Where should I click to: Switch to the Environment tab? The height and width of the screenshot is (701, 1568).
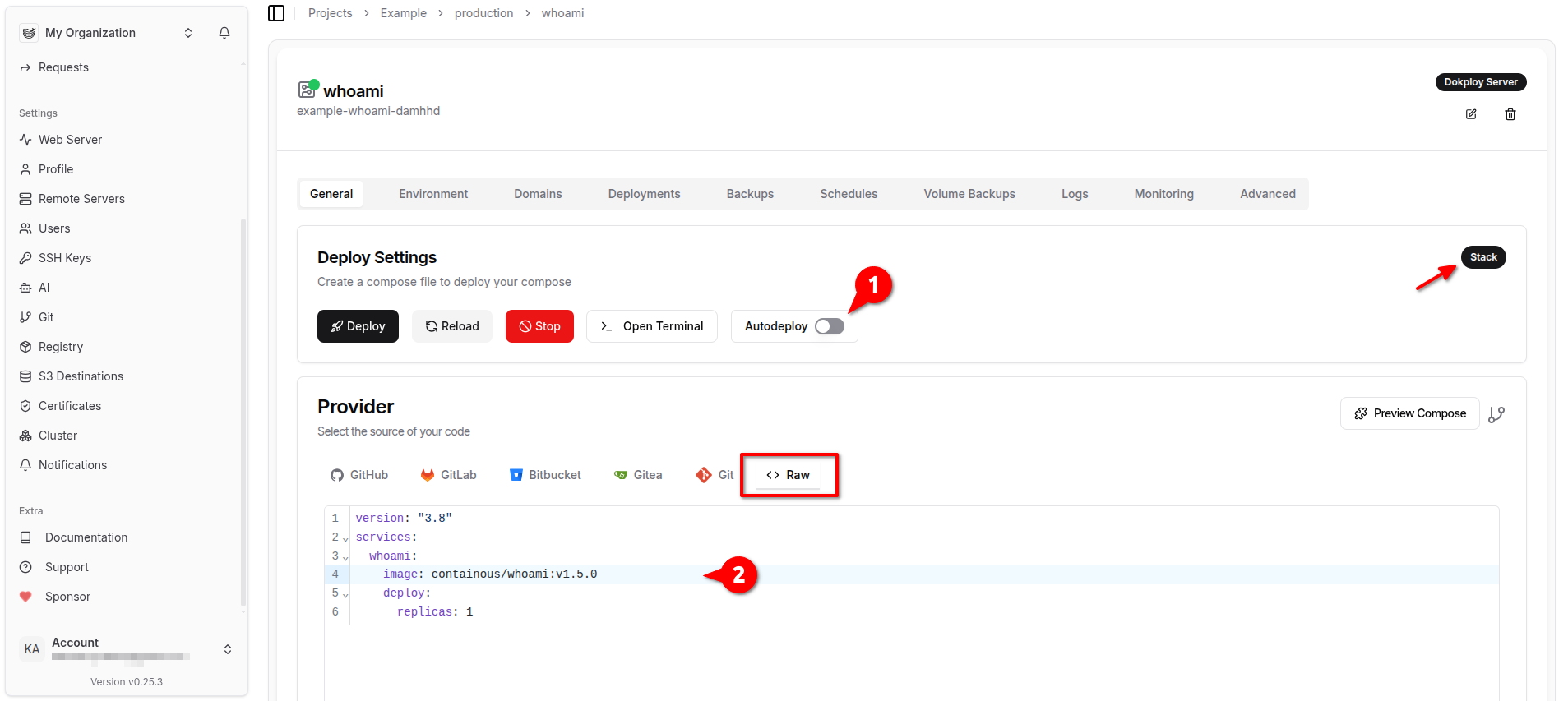pyautogui.click(x=433, y=194)
